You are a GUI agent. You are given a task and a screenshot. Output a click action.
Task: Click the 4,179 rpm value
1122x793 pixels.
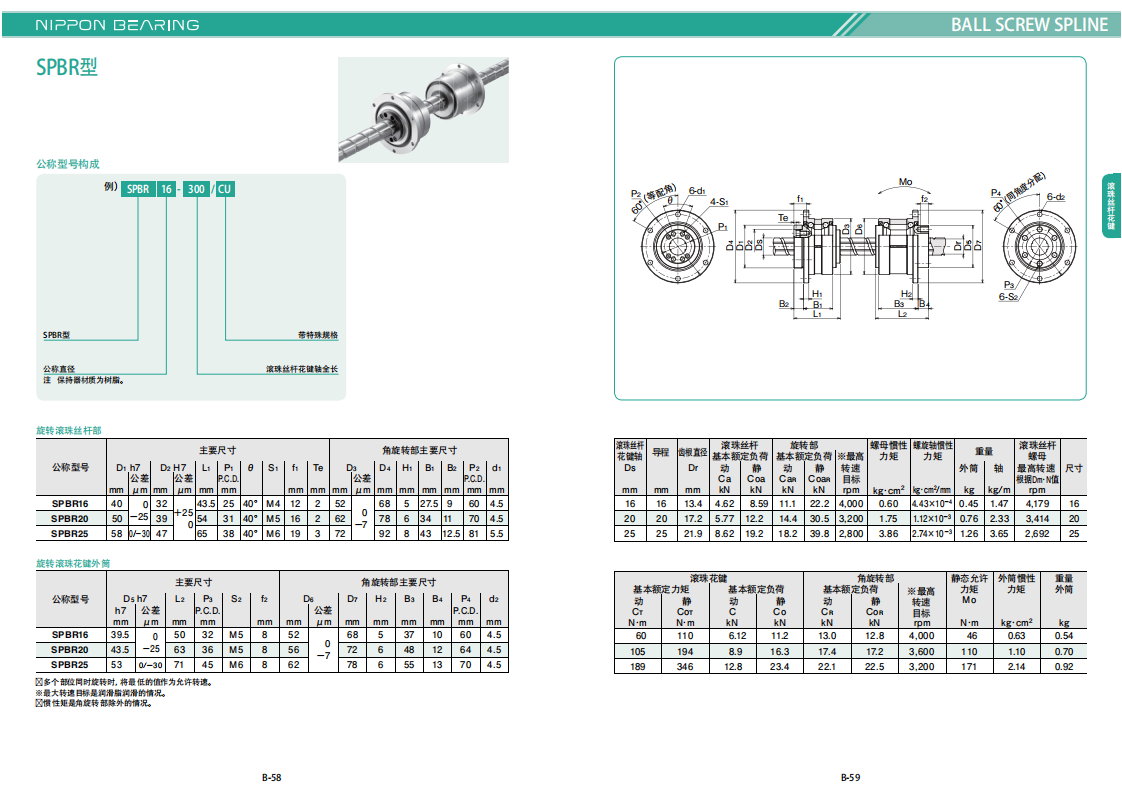1037,504
